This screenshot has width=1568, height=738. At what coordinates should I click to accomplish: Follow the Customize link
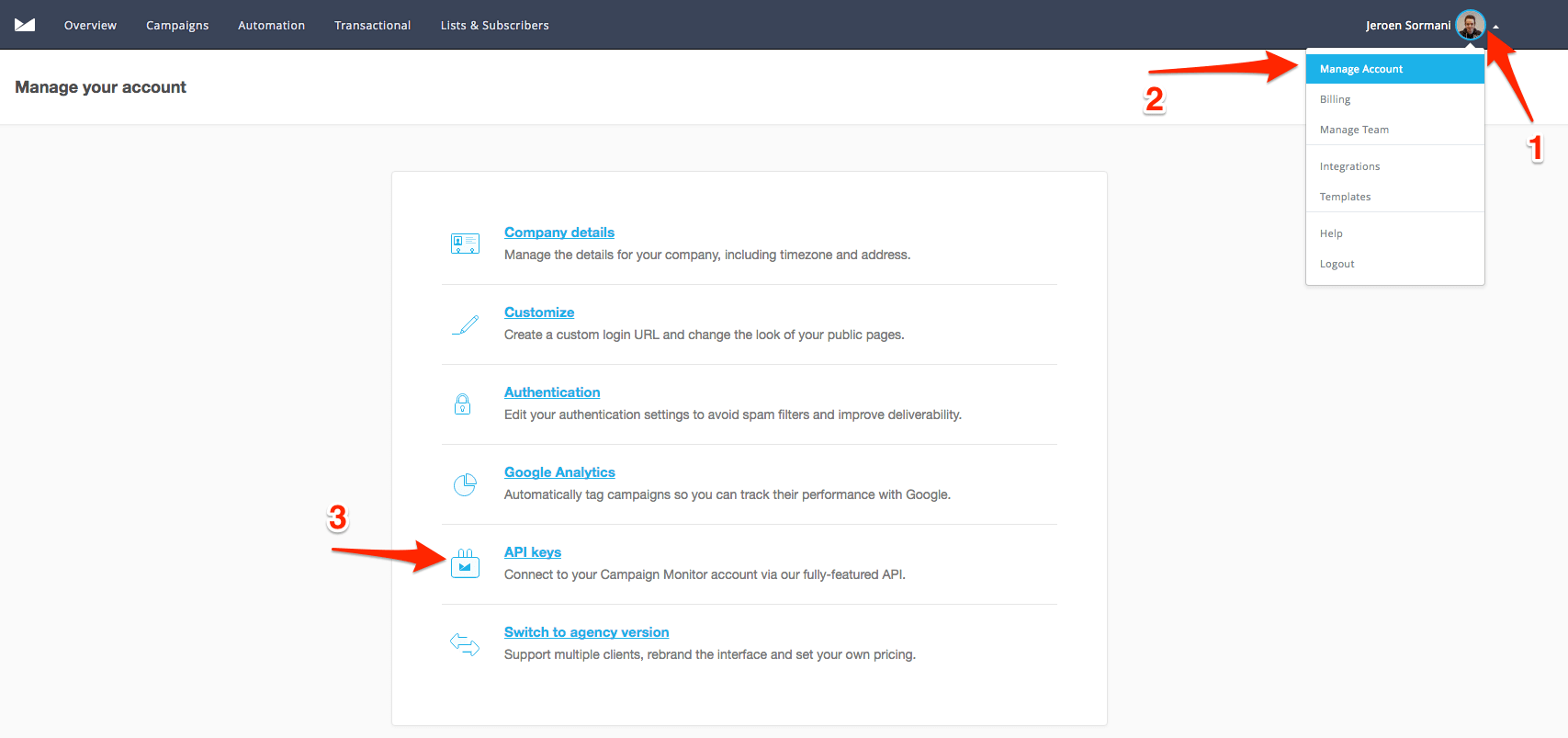coord(539,312)
